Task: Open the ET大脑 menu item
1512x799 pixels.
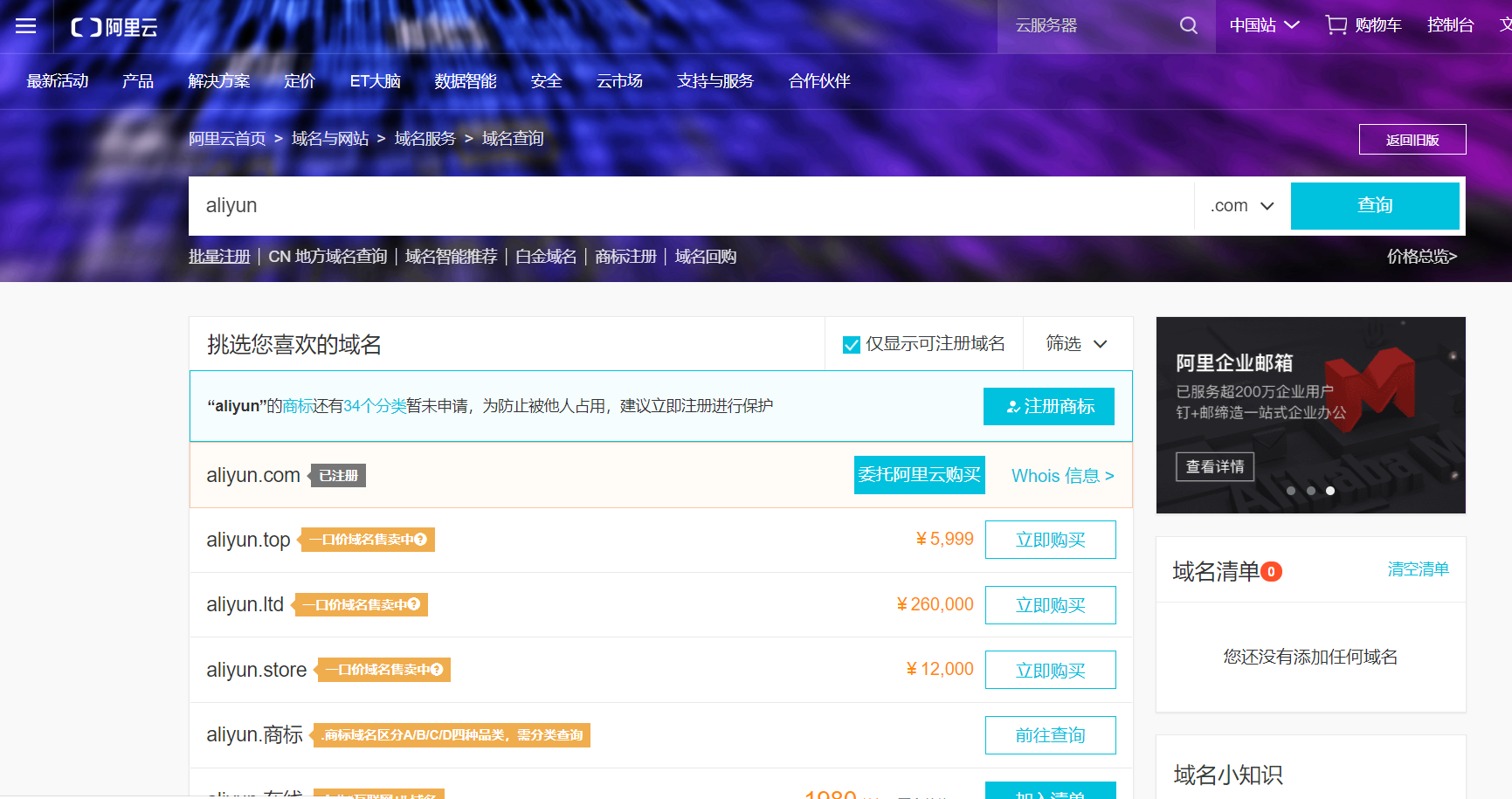Action: (376, 81)
